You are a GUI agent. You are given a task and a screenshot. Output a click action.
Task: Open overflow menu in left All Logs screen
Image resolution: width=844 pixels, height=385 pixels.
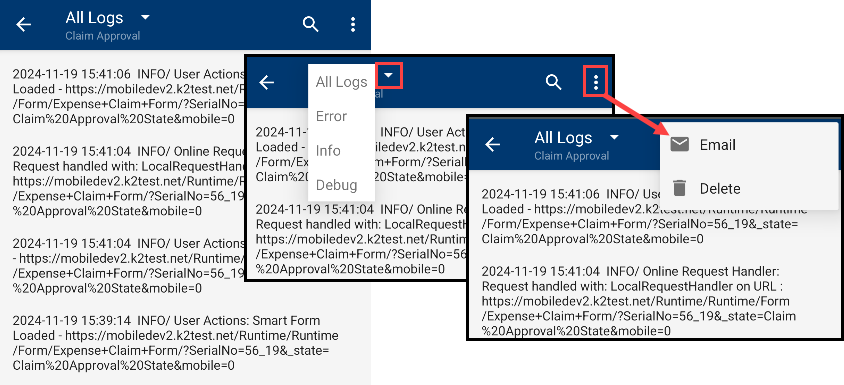(353, 24)
